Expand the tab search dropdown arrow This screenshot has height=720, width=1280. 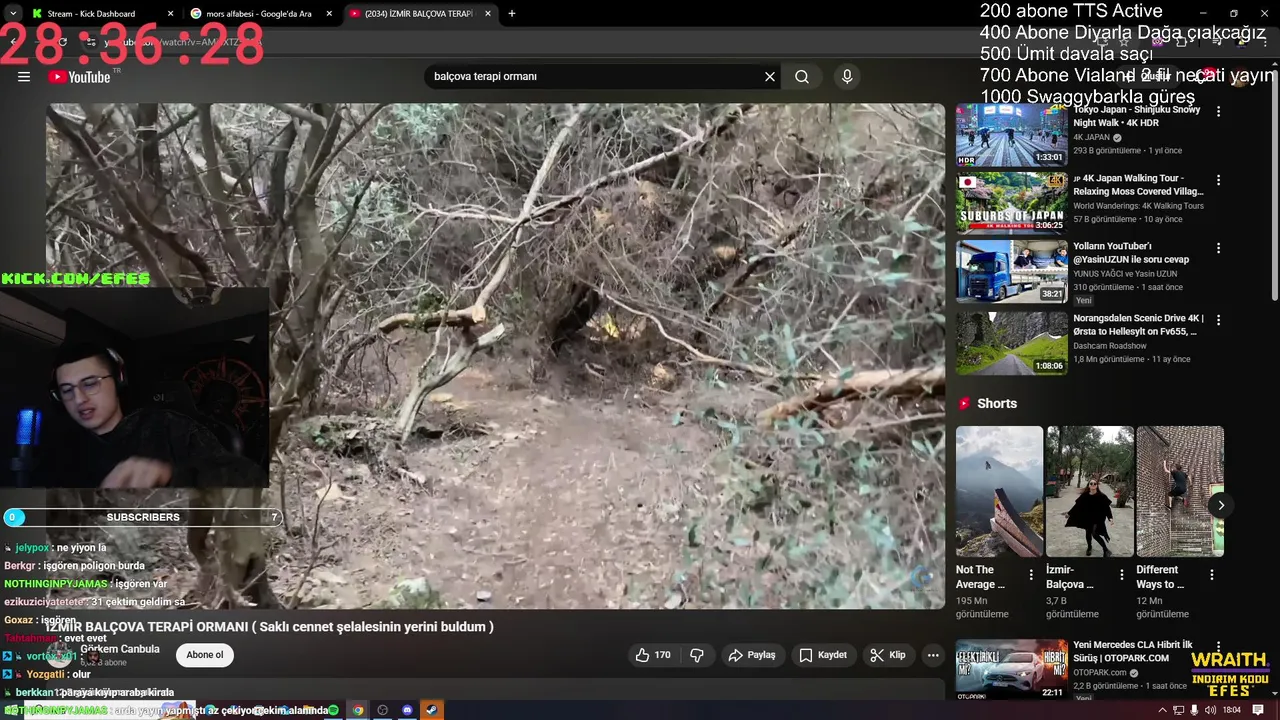(13, 14)
